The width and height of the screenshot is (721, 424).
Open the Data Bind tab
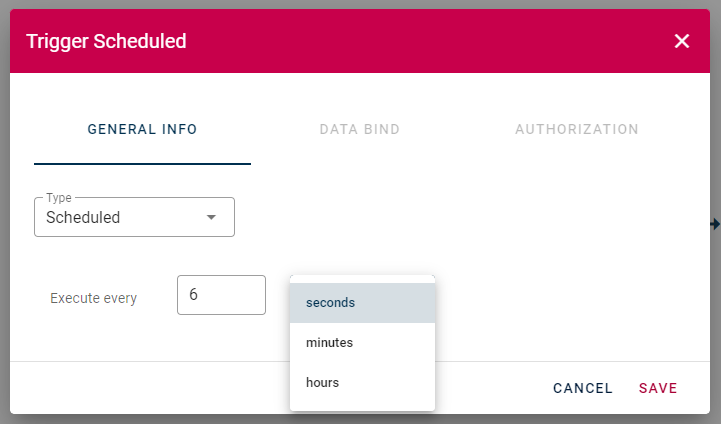coord(360,129)
